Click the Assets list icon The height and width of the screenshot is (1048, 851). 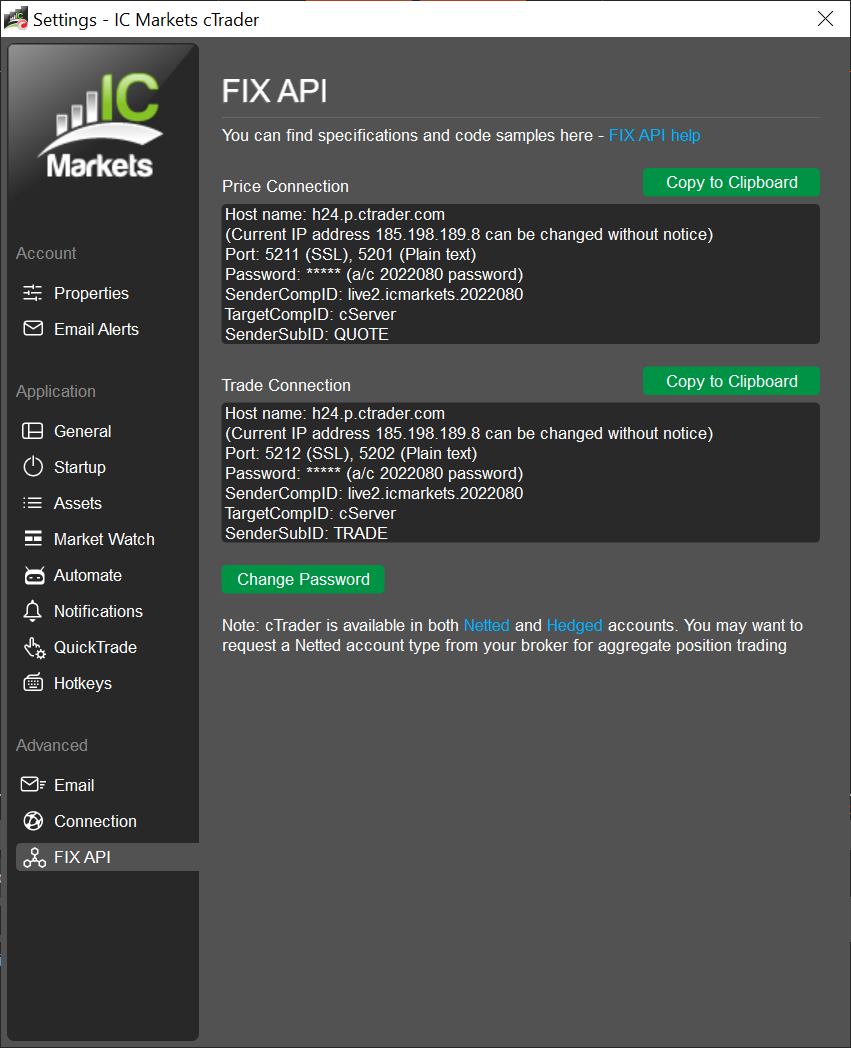click(x=33, y=503)
